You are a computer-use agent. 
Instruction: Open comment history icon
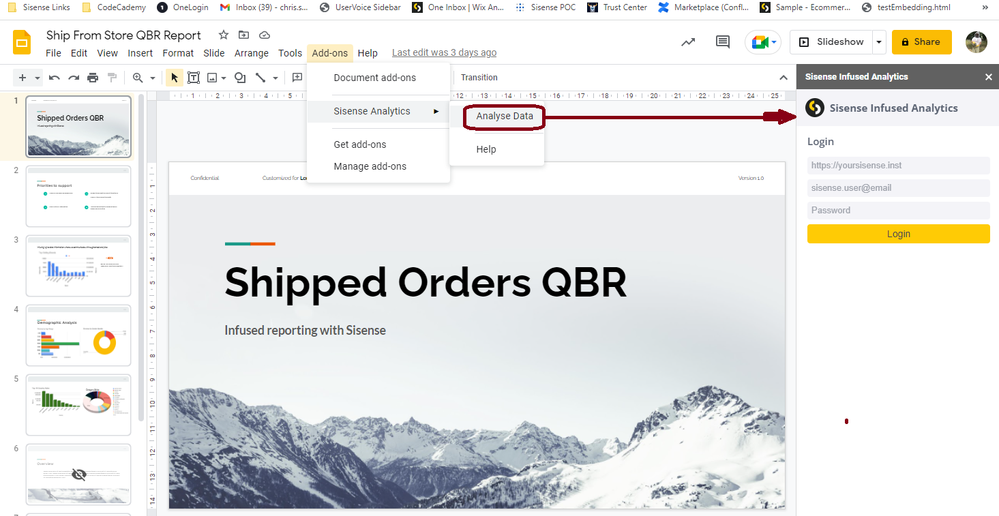coord(722,42)
